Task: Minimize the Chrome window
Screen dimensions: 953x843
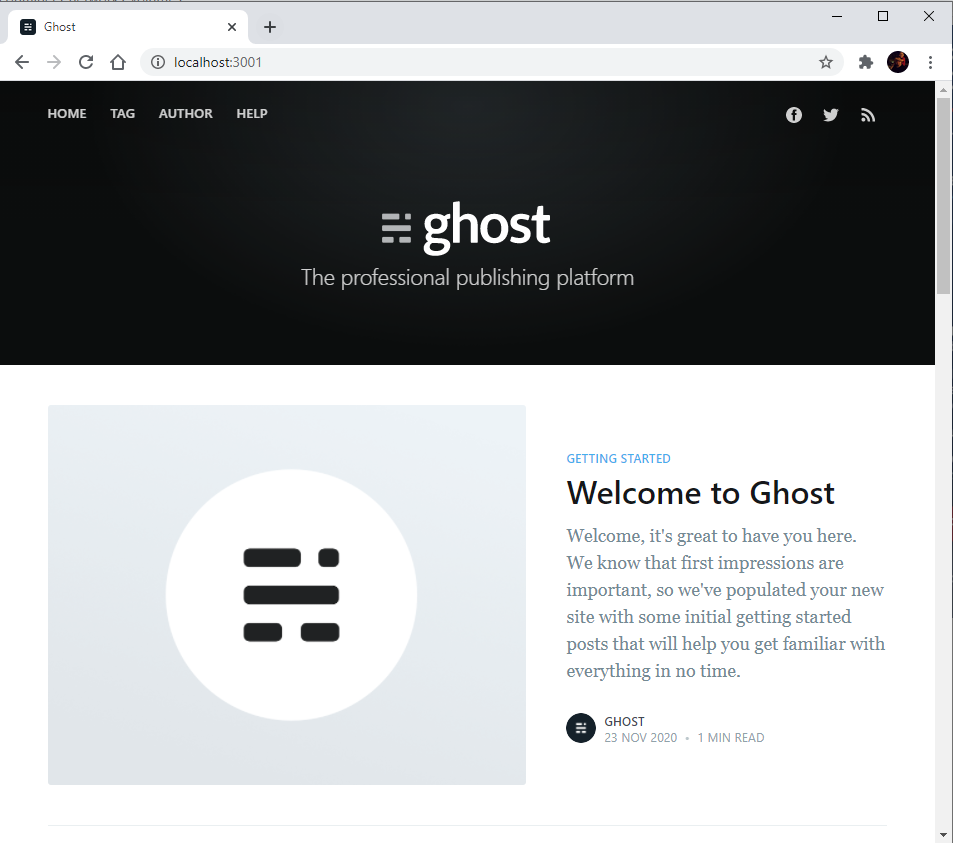Action: 837,16
